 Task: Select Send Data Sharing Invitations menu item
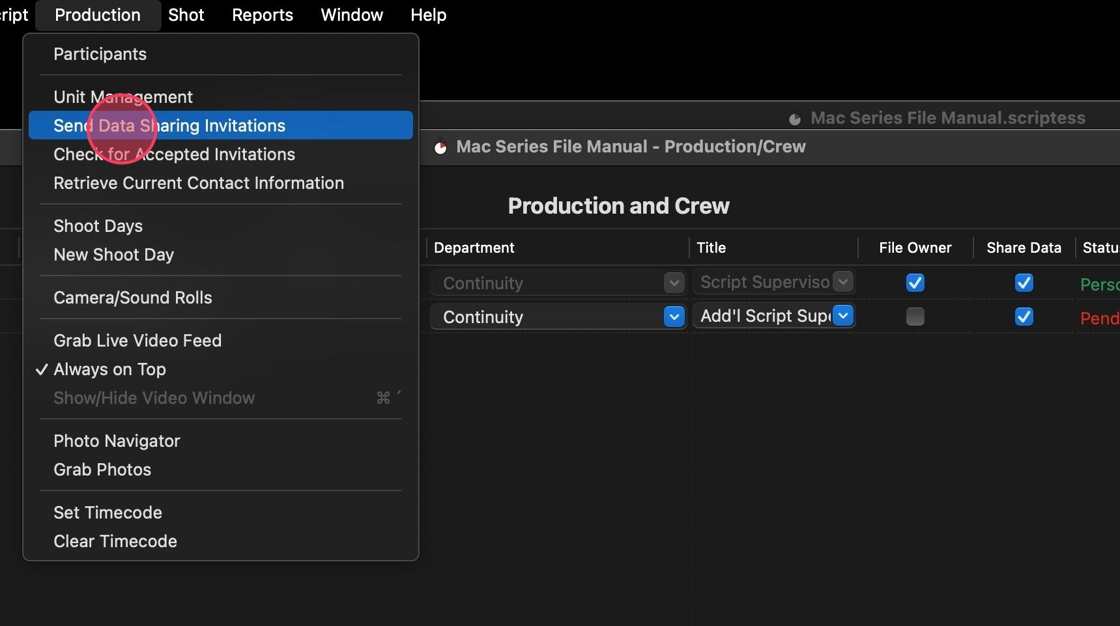tap(169, 126)
